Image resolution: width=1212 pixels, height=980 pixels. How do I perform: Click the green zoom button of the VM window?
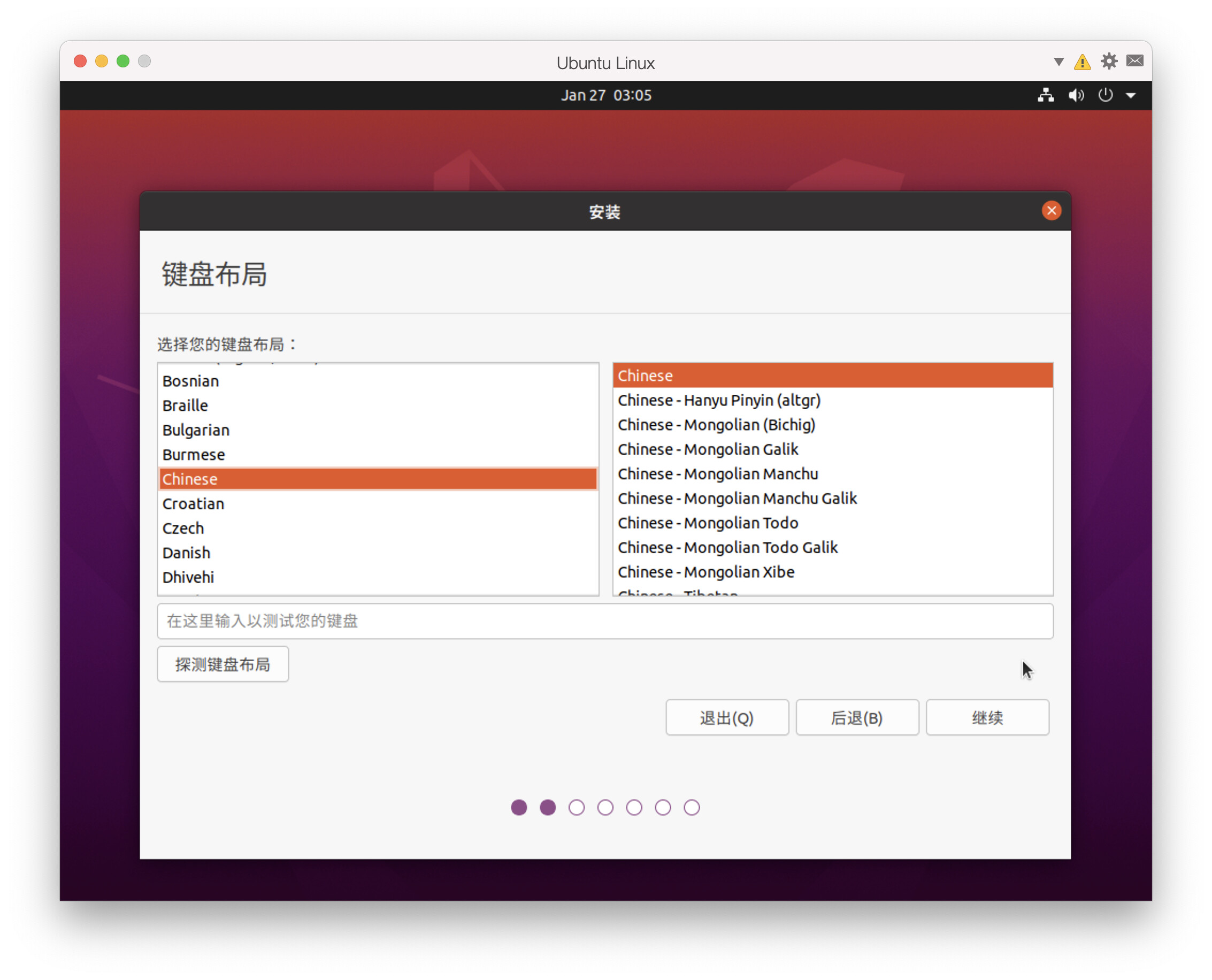point(123,61)
